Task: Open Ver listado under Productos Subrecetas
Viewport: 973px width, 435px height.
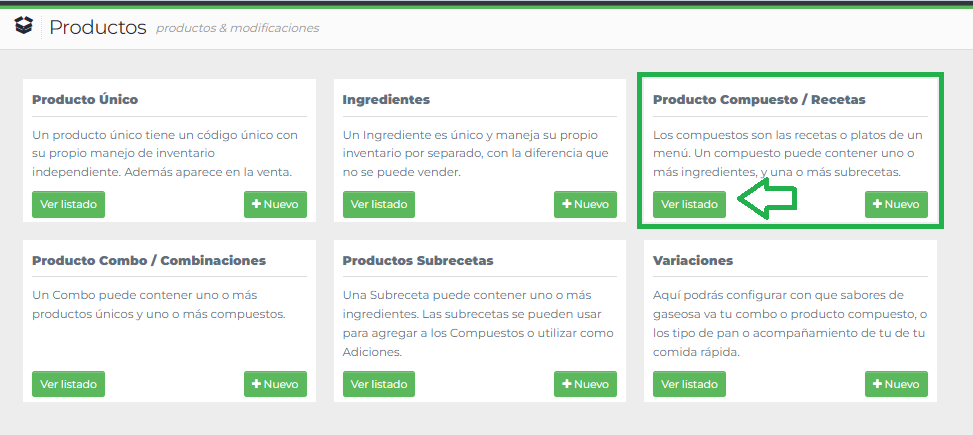Action: tap(379, 384)
